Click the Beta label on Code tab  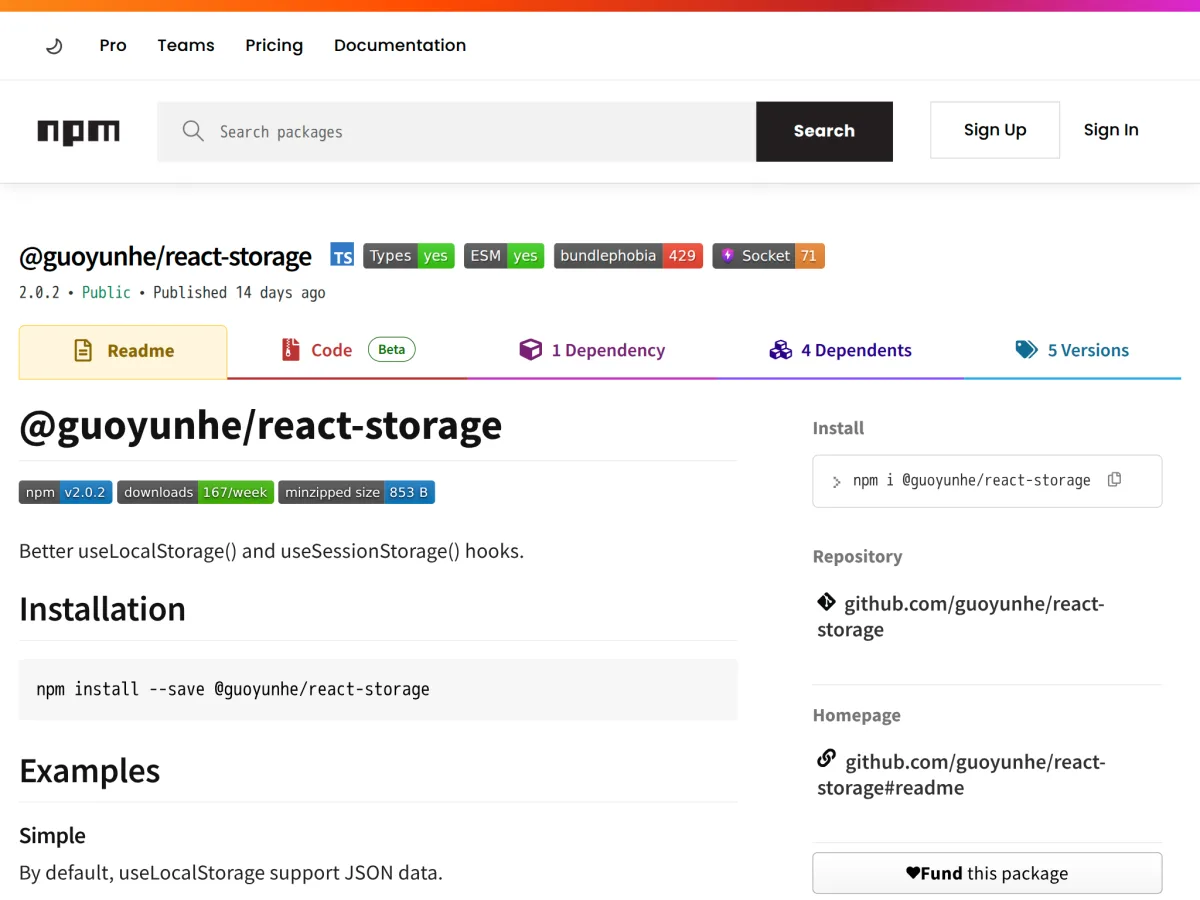[x=392, y=349]
